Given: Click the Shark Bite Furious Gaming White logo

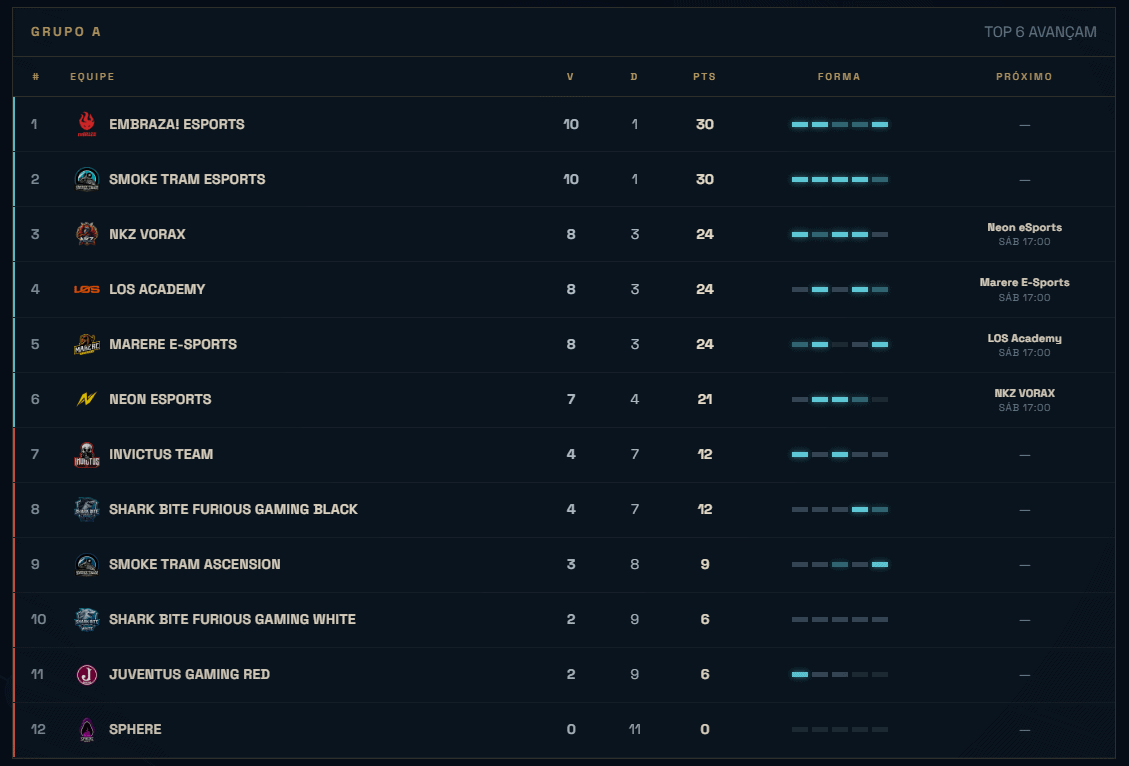Looking at the screenshot, I should point(86,619).
